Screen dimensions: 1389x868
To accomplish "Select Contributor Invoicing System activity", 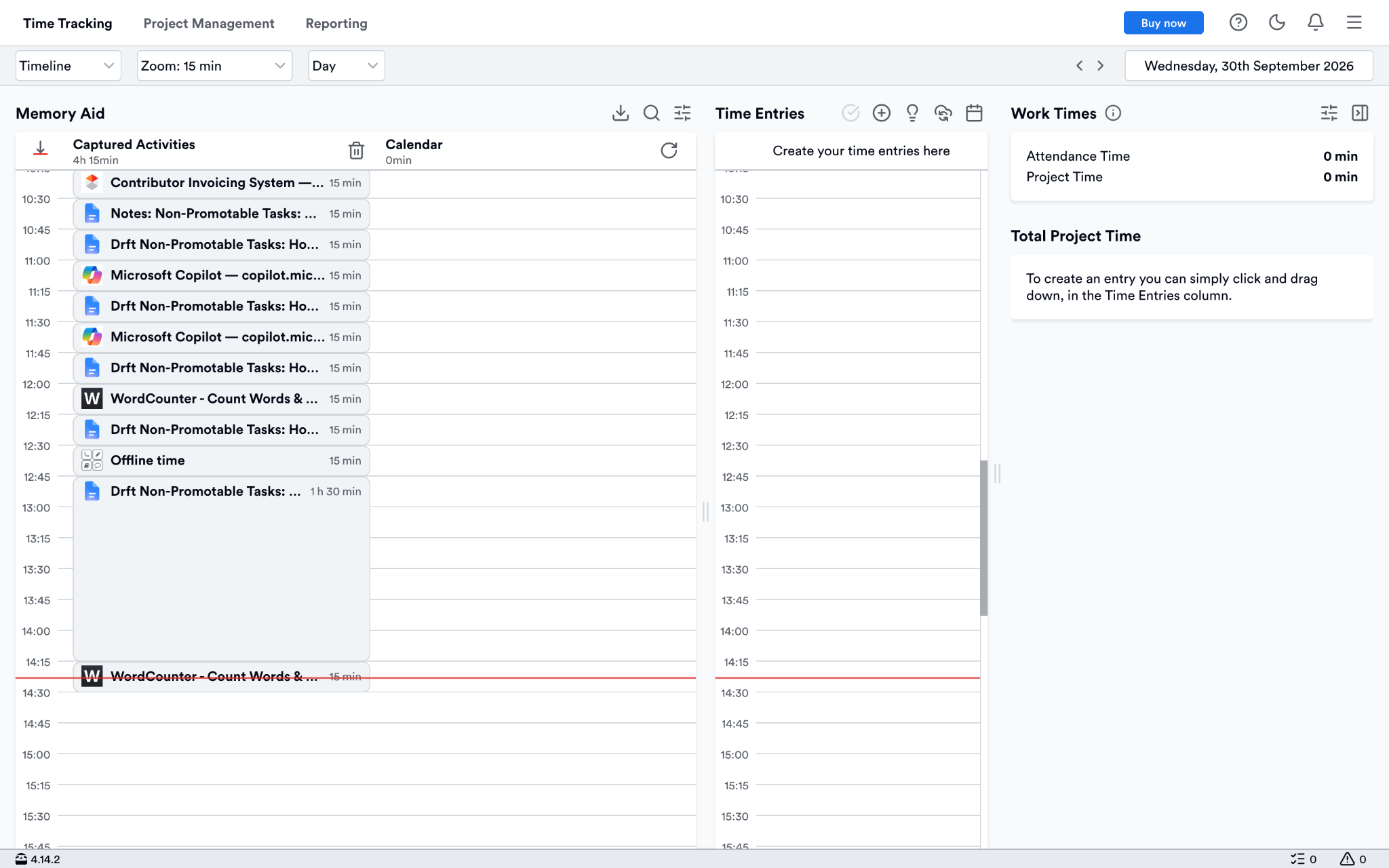I will tap(221, 182).
